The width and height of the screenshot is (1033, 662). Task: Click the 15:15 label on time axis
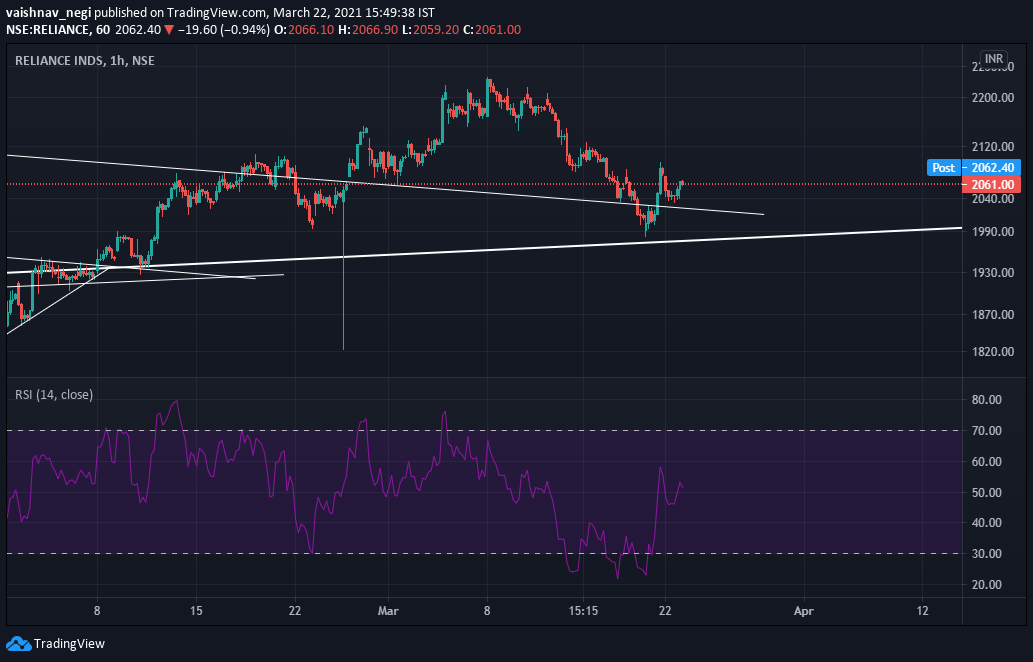click(x=583, y=611)
